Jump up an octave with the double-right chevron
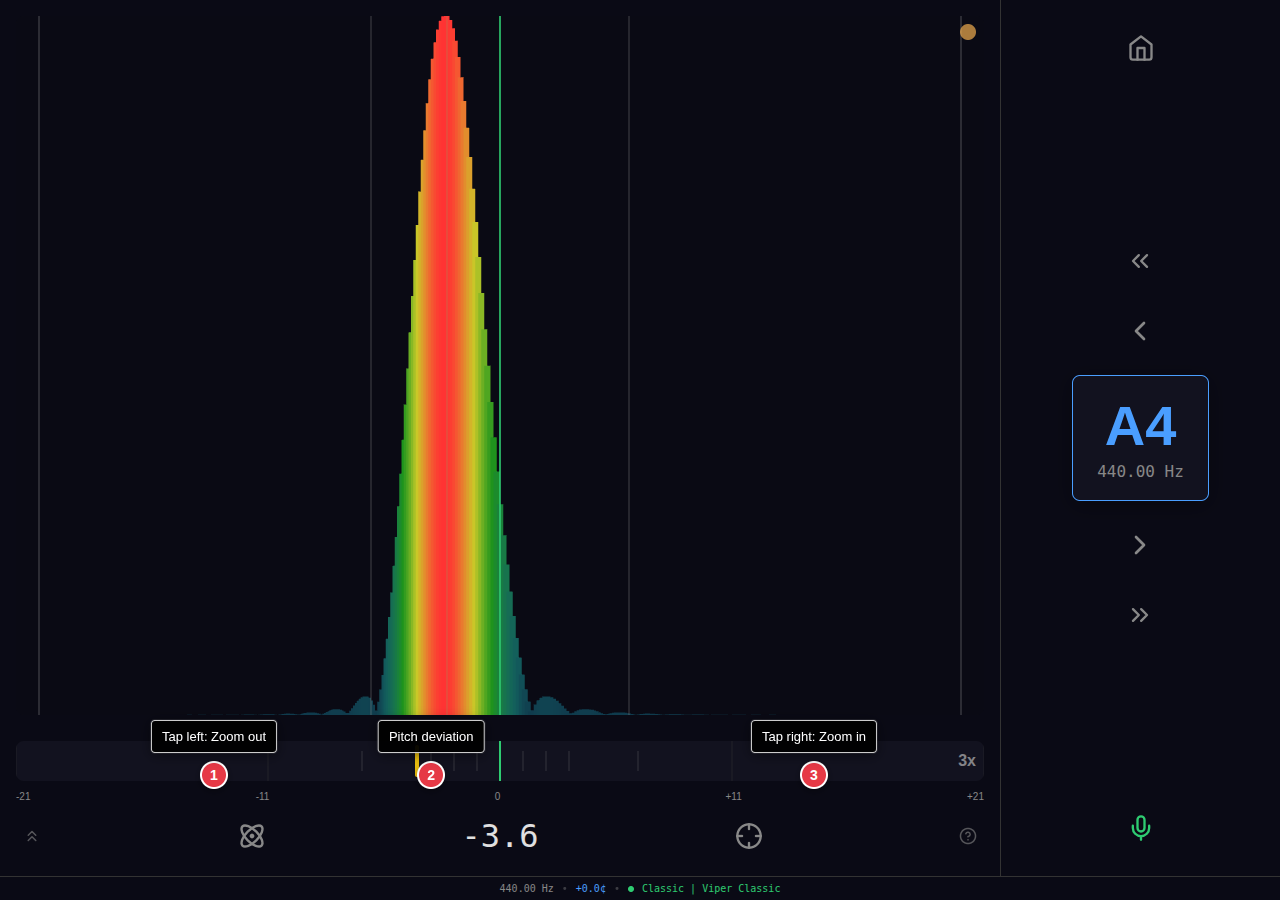This screenshot has width=1280, height=900. click(1140, 615)
